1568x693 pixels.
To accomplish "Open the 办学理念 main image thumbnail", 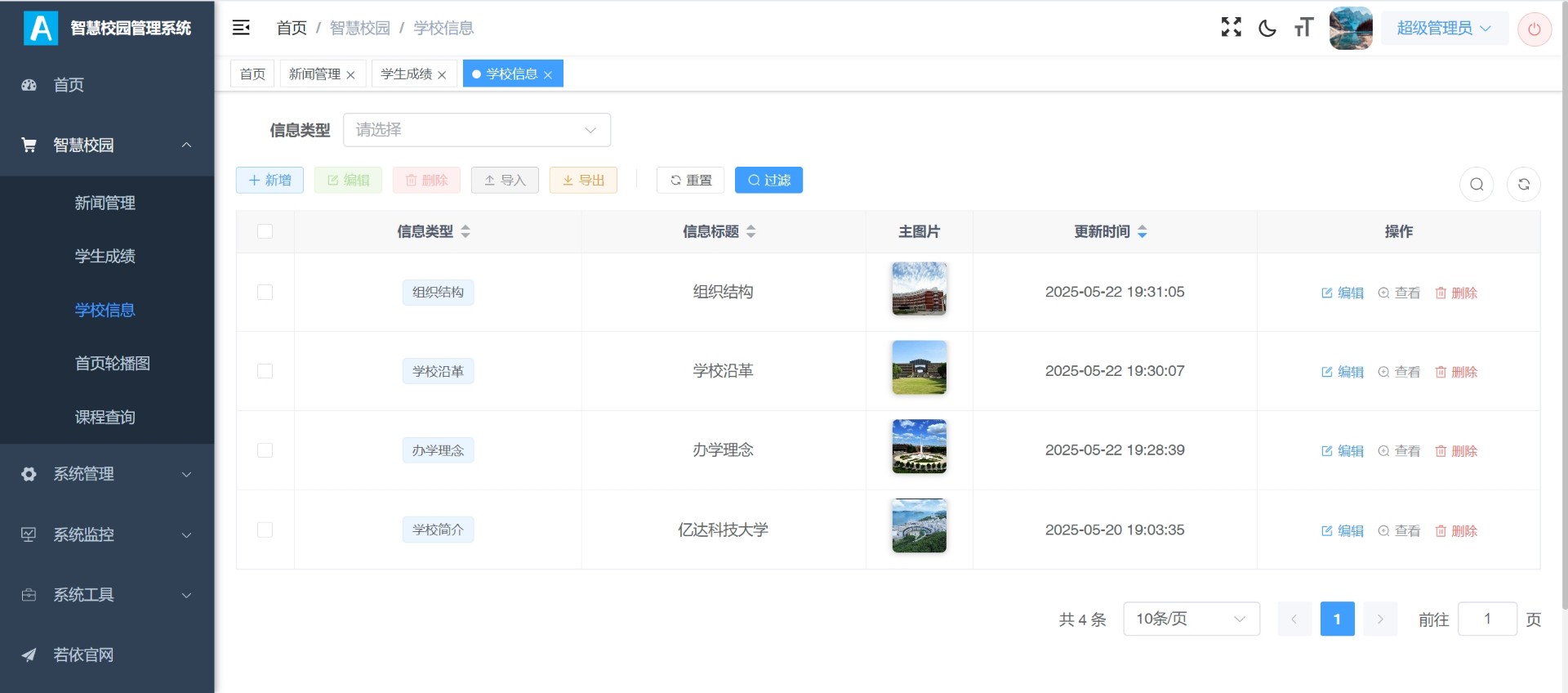I will [919, 447].
